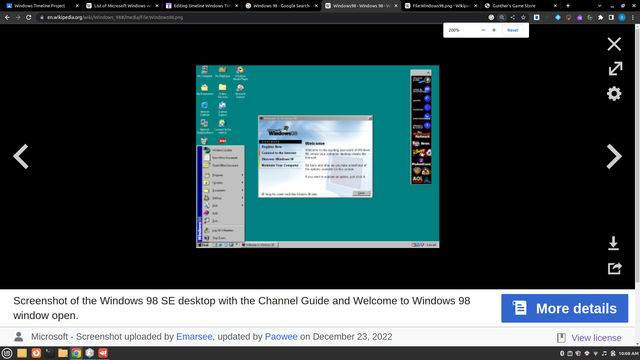The height and width of the screenshot is (360, 640).
Task: Reload the current page
Action: click(29, 18)
